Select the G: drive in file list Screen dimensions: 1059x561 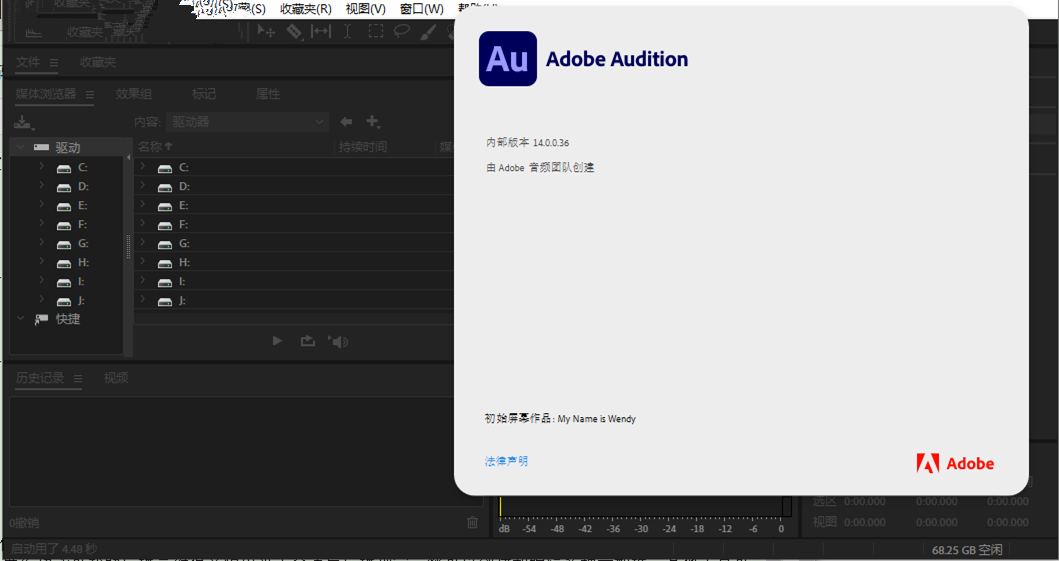click(x=184, y=243)
